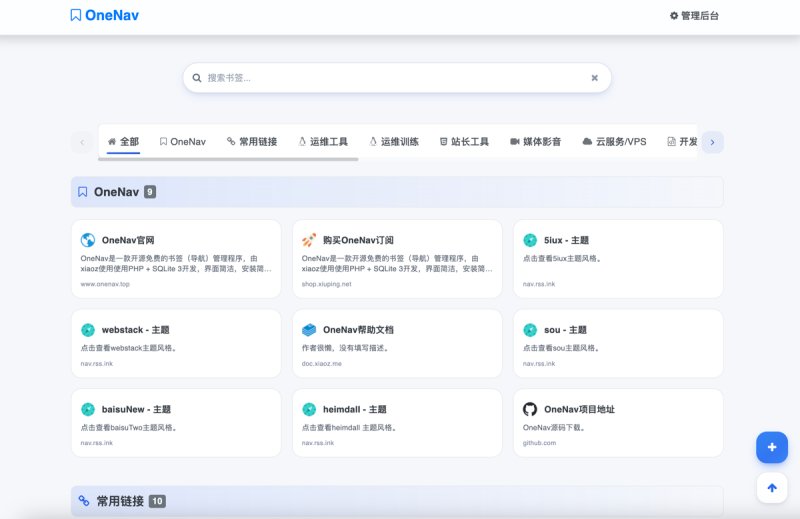Click the horizontal tab scrollbar
The image size is (800, 519).
pos(228,159)
